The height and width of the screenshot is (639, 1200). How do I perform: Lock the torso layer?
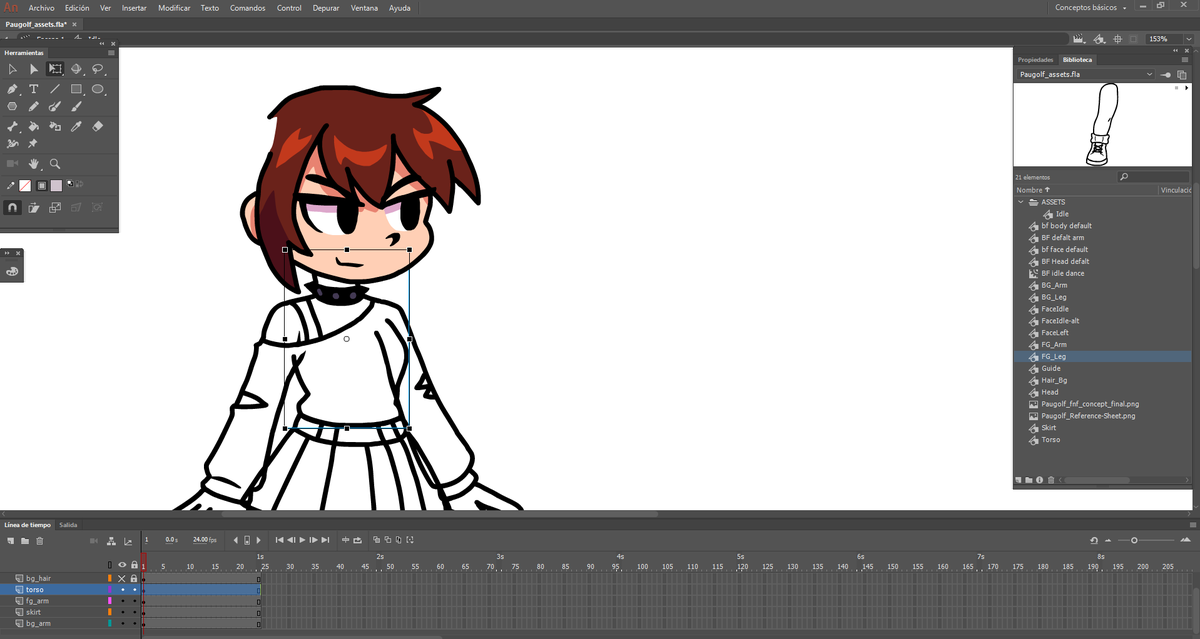134,590
